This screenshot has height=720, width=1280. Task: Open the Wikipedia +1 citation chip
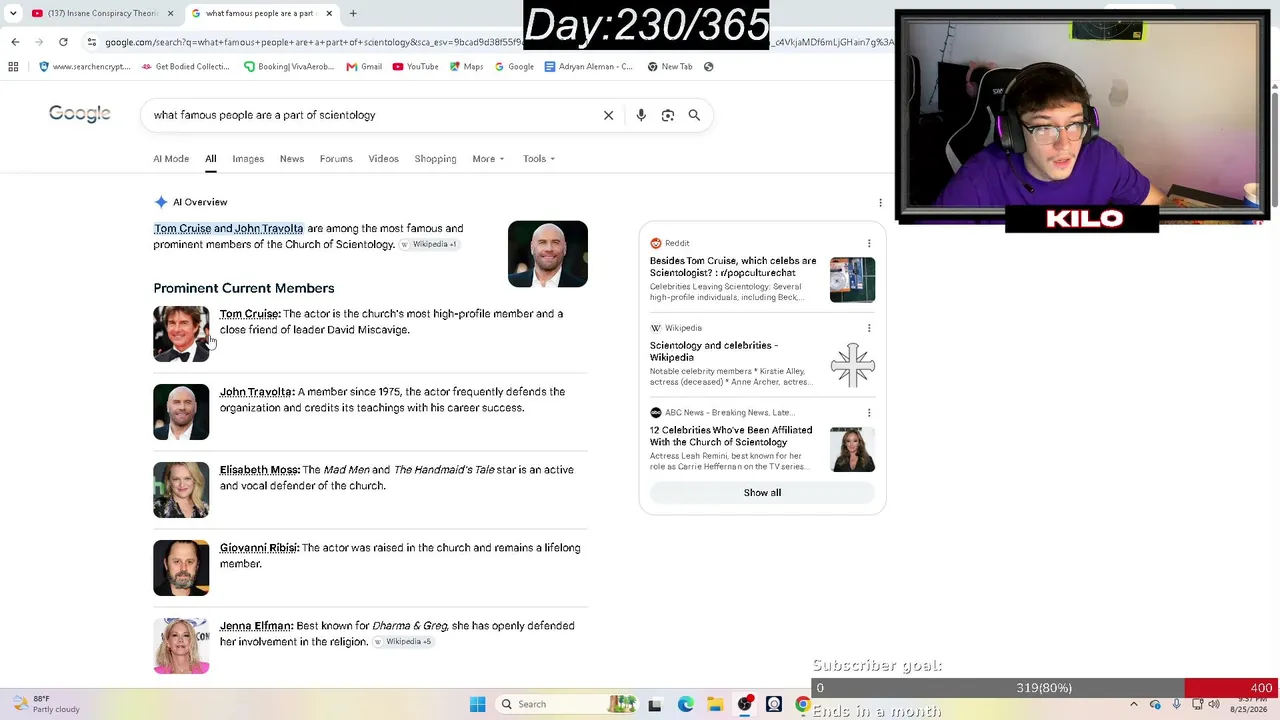[x=429, y=245]
